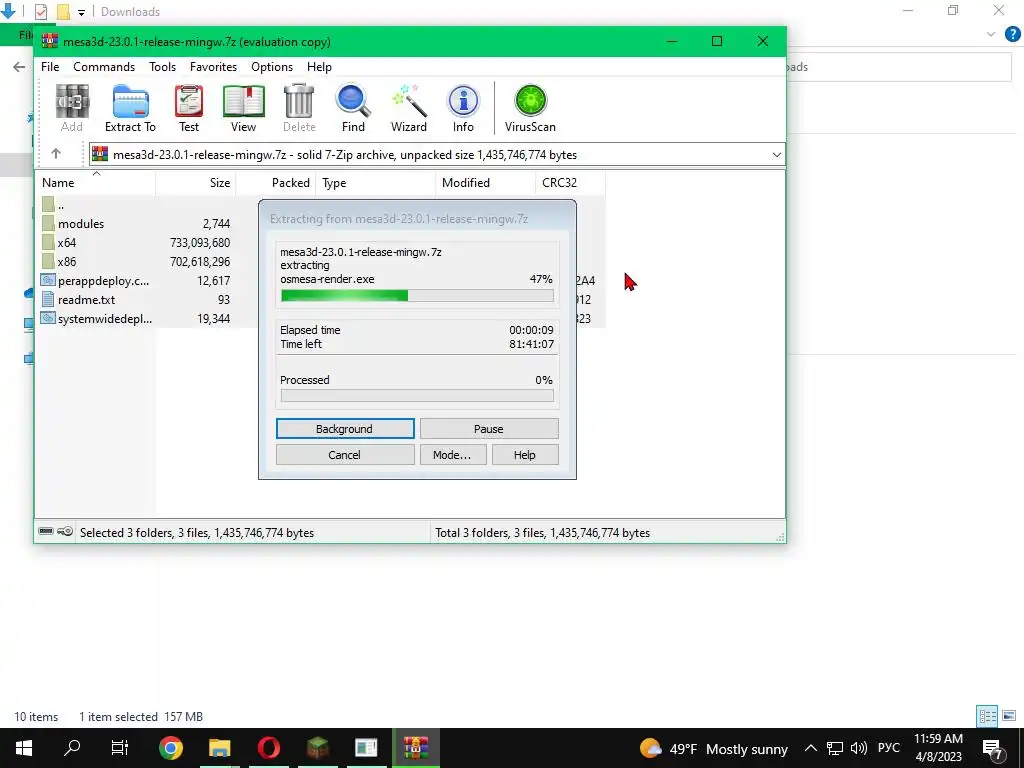The height and width of the screenshot is (768, 1024).
Task: Send extraction to Background
Action: click(x=345, y=428)
